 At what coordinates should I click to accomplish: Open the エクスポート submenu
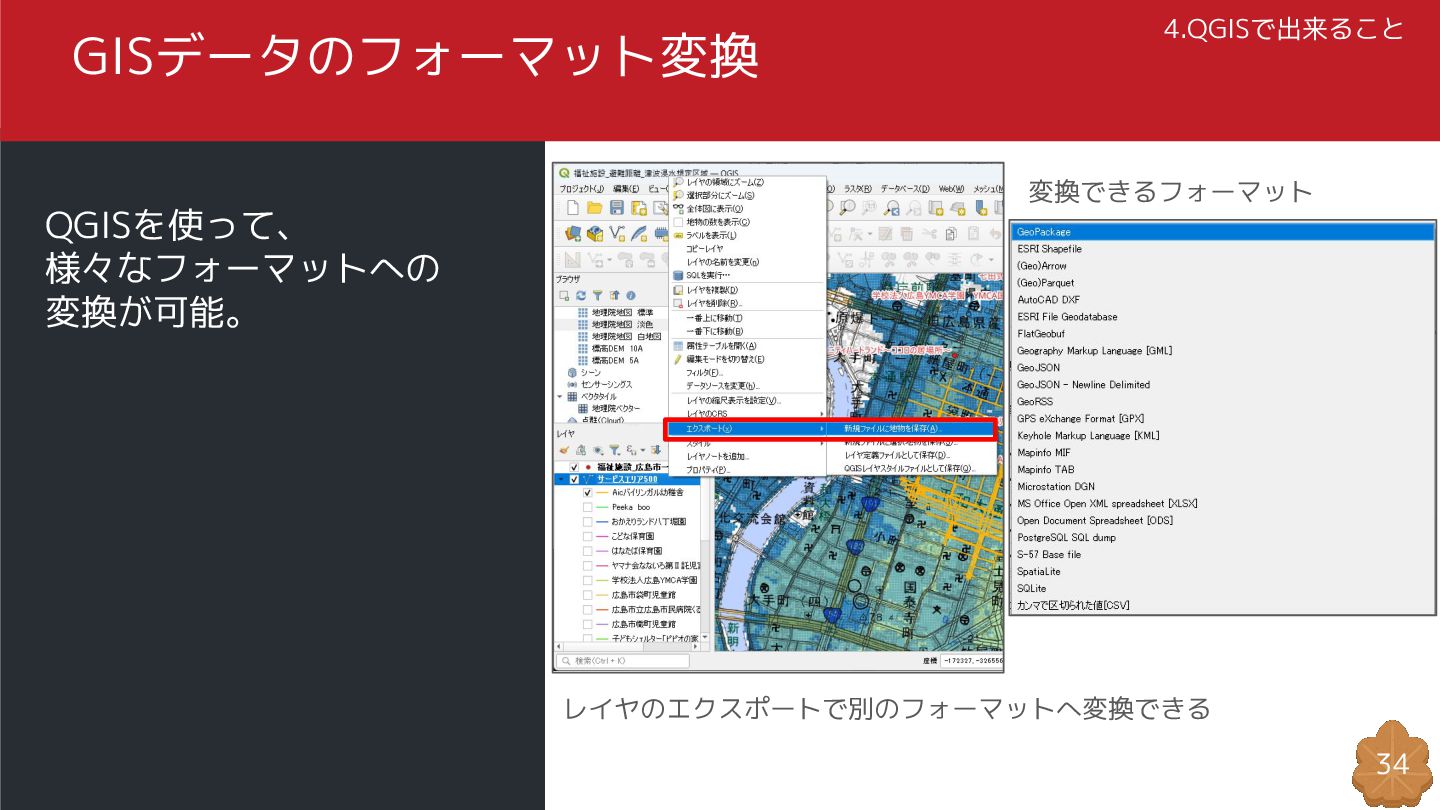(x=747, y=428)
